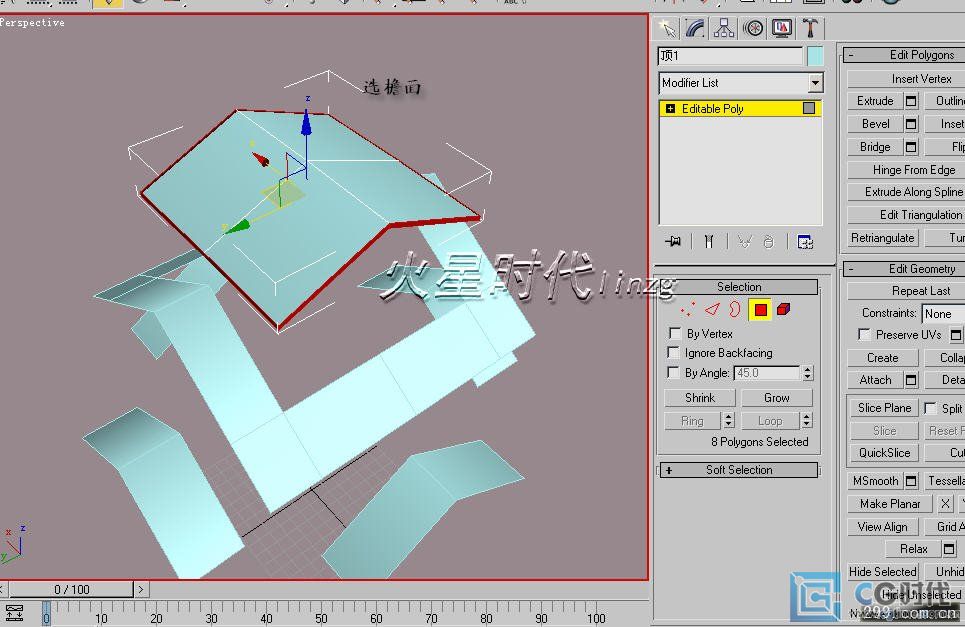Click Remove Modifier trash icon
Viewport: 965px width, 627px height.
(x=768, y=242)
